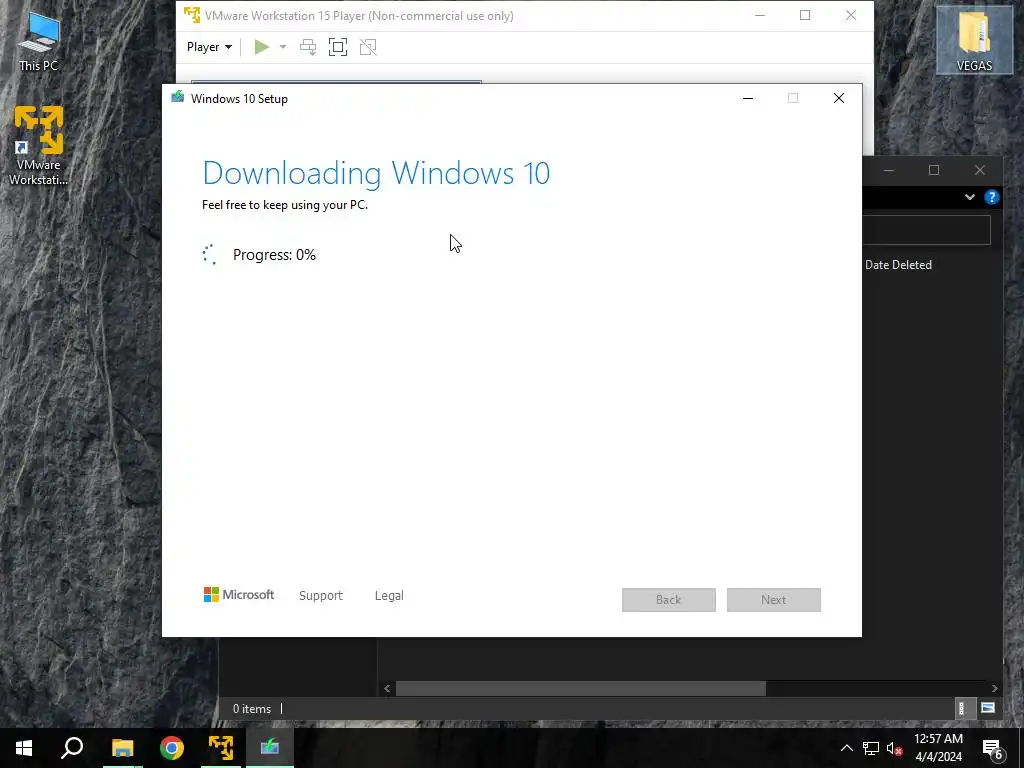Maximize the VMware Workstation Player window
This screenshot has height=768, width=1024.
coord(805,15)
